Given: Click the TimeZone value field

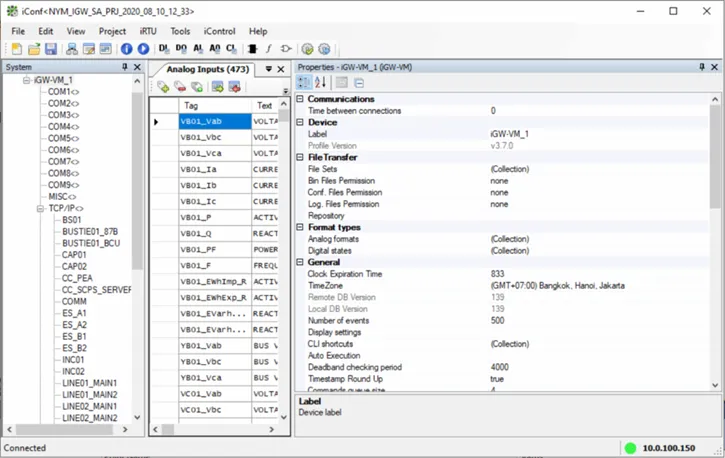Looking at the screenshot, I should (598, 286).
